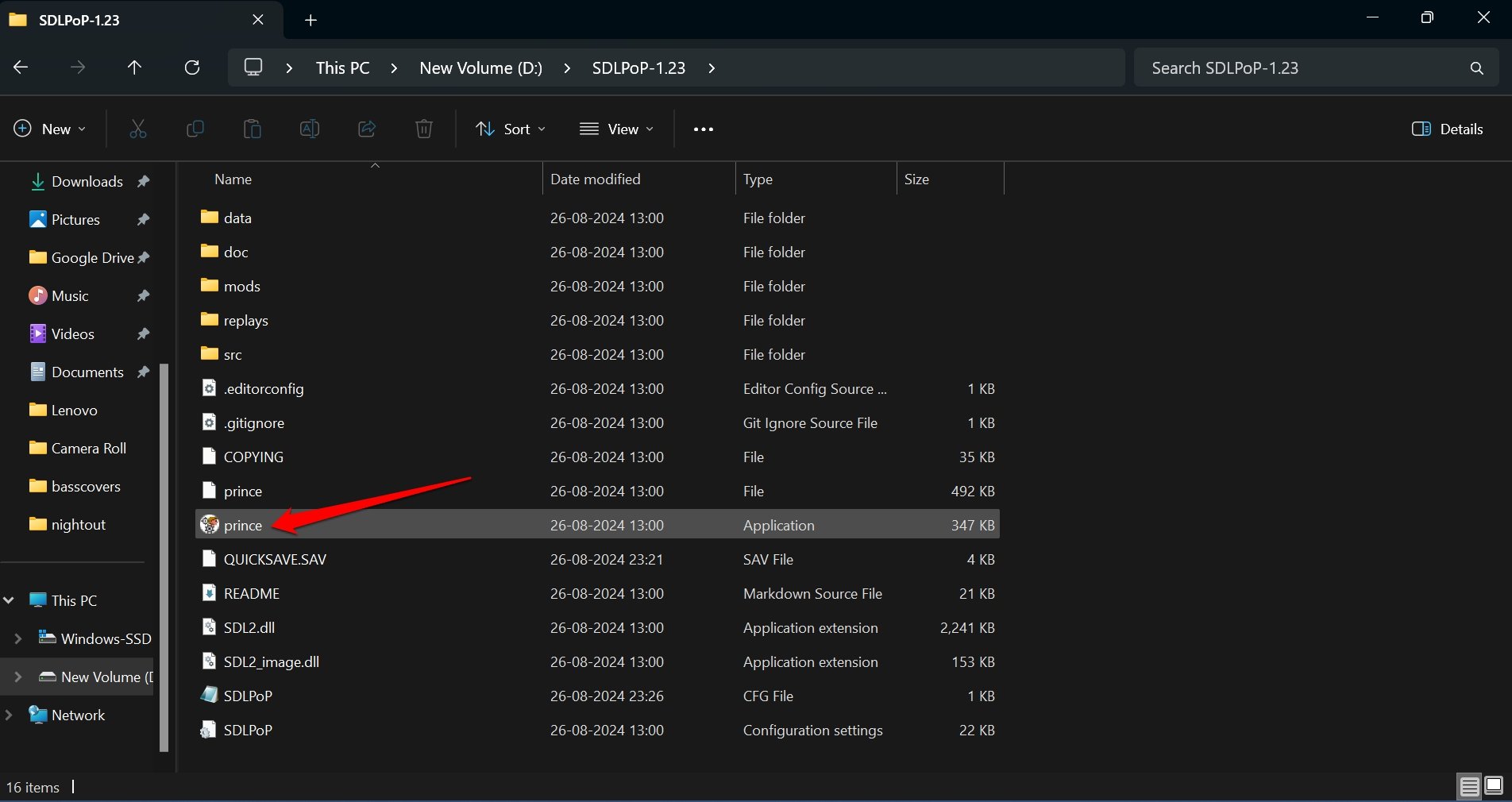The image size is (1512, 802).
Task: Click the Rename icon in toolbar
Action: [309, 129]
